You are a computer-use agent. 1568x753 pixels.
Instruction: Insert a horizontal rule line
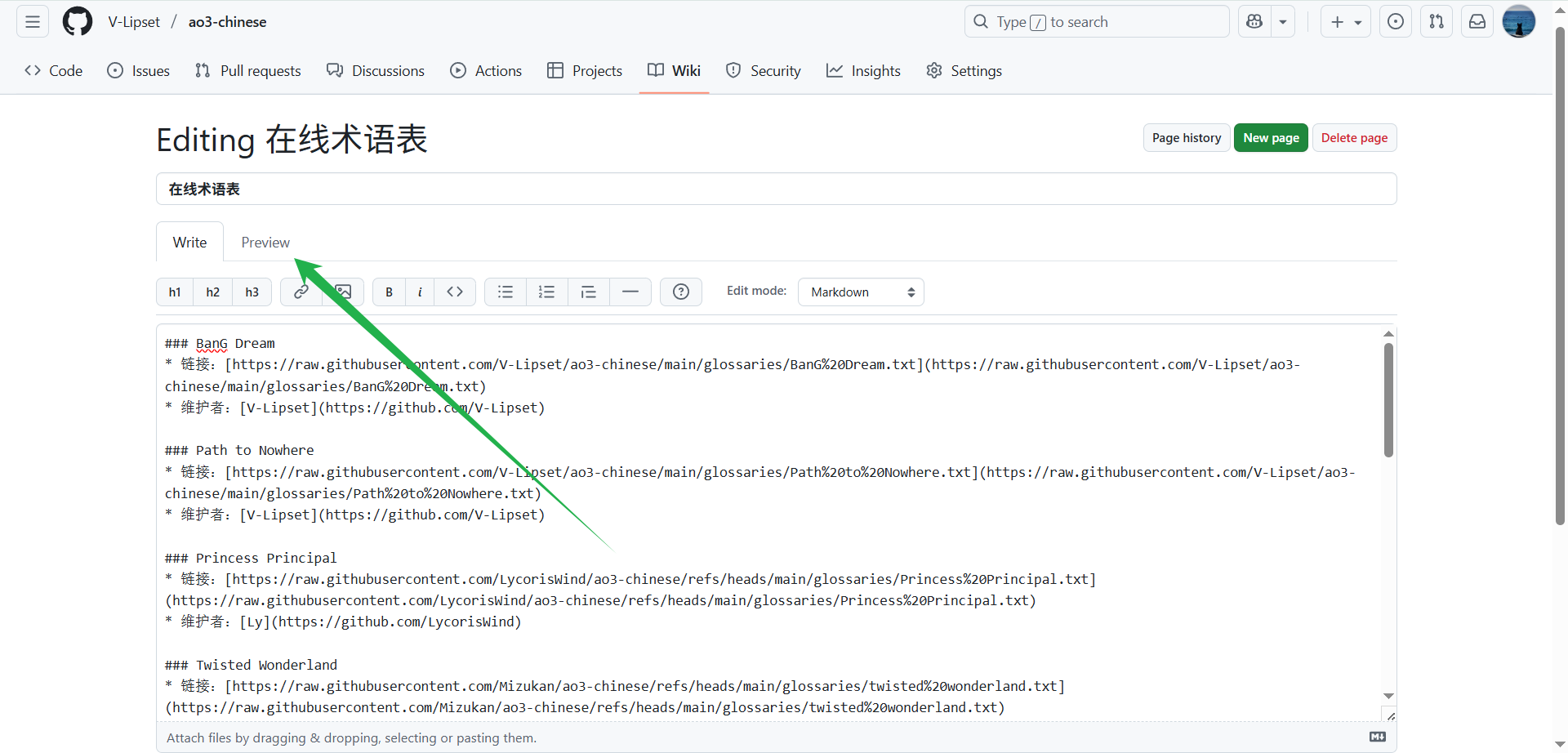[630, 292]
